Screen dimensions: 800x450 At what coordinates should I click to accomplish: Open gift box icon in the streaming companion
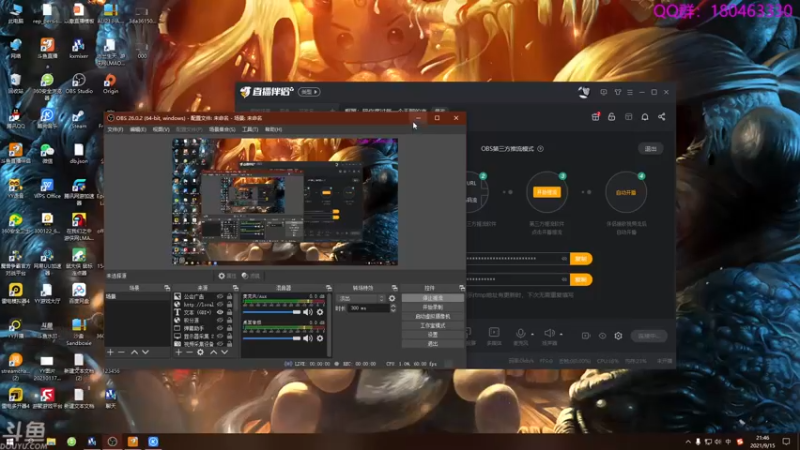pos(595,117)
